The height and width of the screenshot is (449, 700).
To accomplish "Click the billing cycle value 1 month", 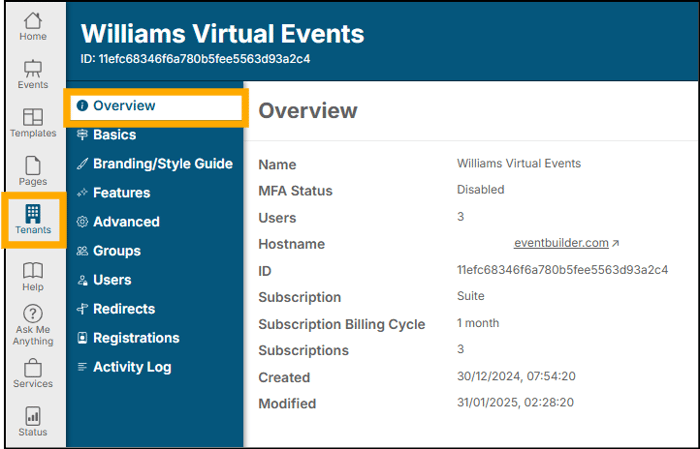I will click(478, 323).
